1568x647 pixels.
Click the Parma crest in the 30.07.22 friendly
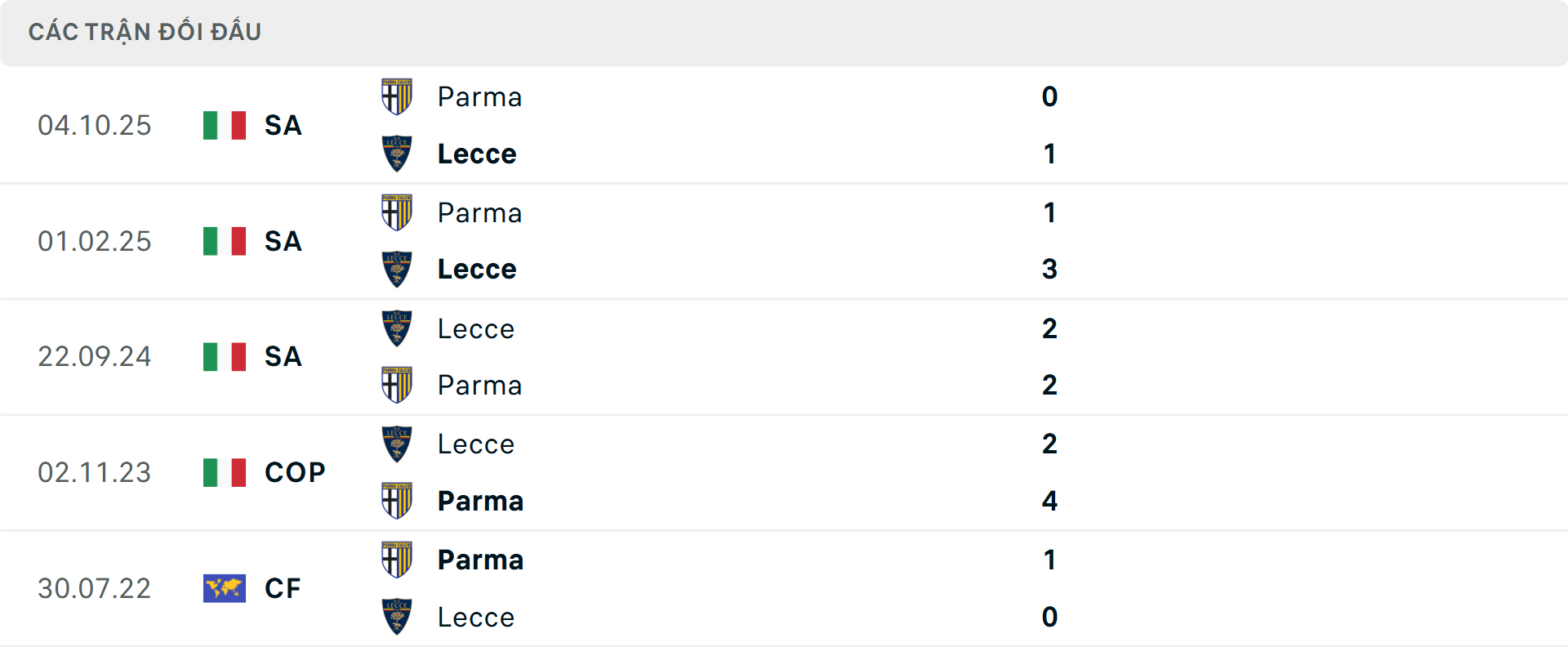[397, 559]
